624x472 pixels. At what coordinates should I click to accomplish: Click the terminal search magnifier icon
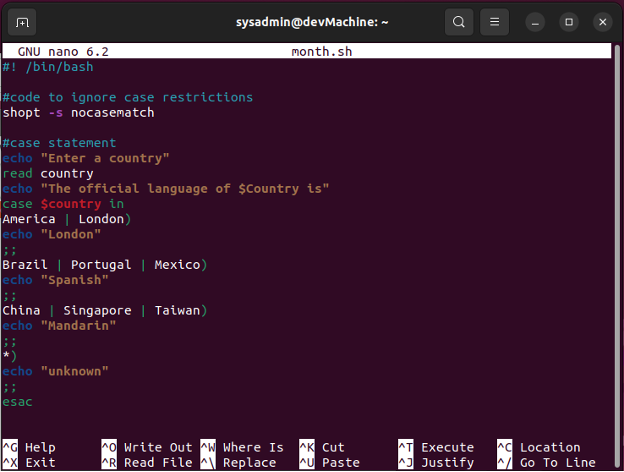[458, 21]
